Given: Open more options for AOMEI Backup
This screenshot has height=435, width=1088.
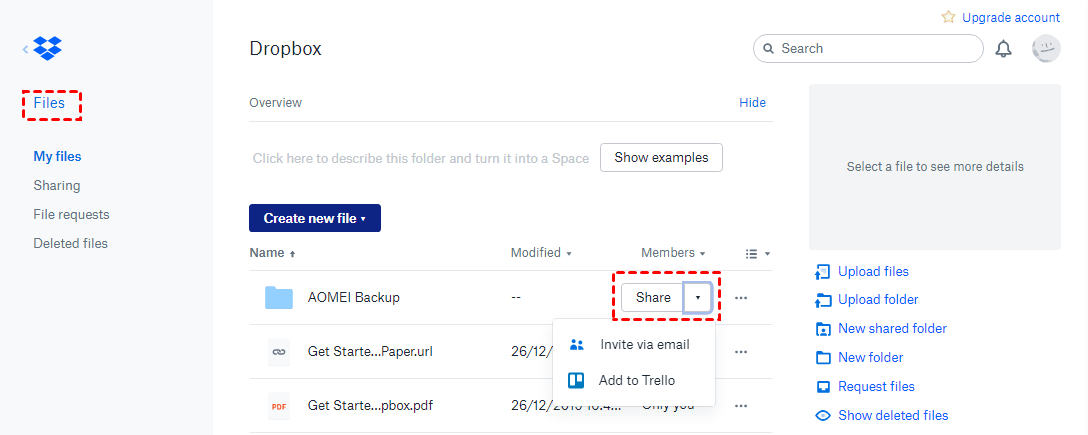Looking at the screenshot, I should [x=741, y=298].
